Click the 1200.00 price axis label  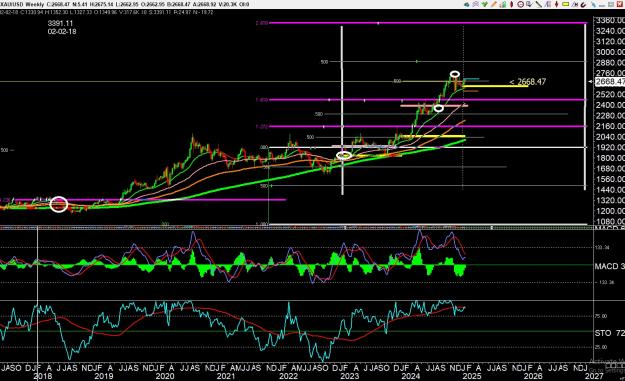click(610, 210)
